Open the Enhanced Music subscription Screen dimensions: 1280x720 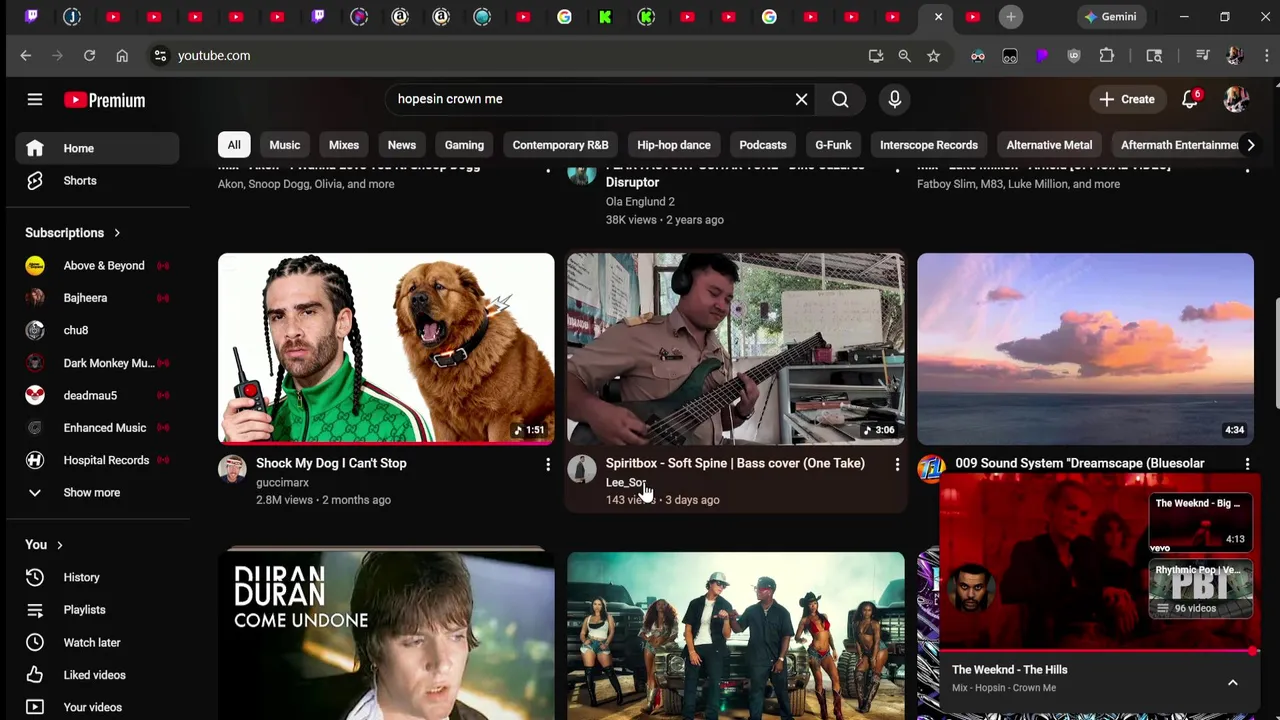tap(98, 427)
